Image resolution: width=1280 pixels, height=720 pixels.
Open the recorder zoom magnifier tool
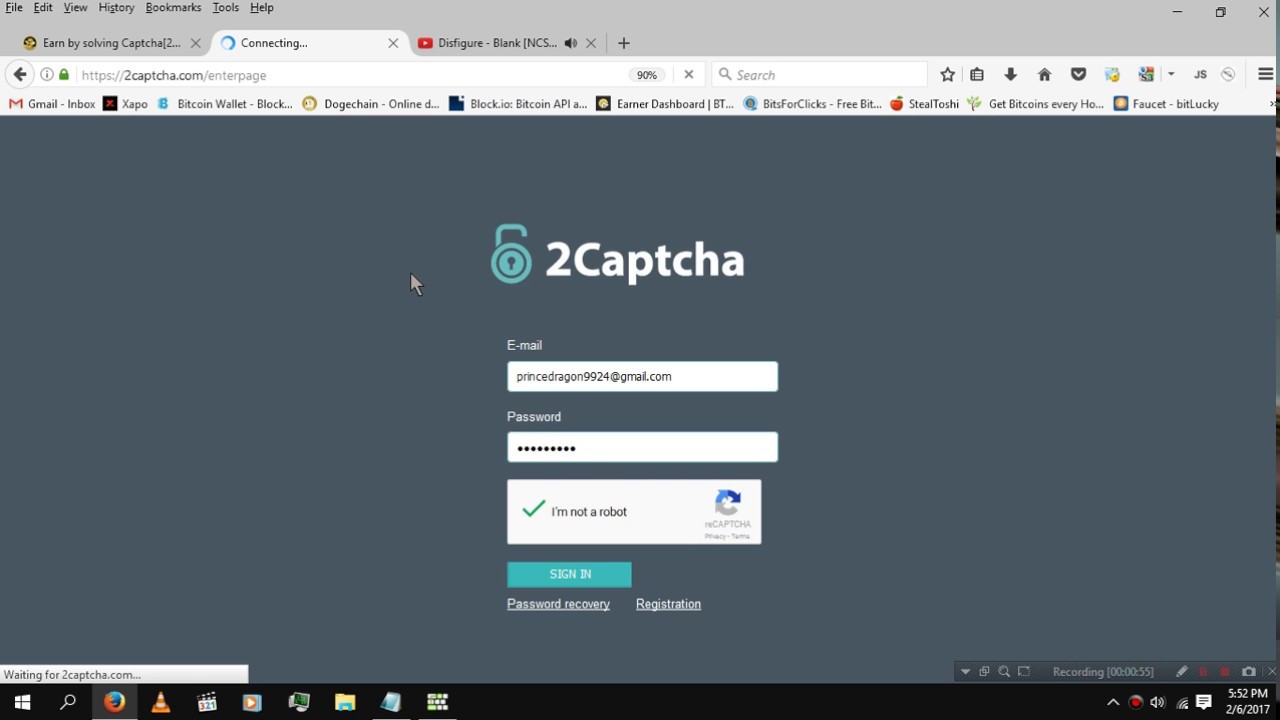tap(1004, 672)
